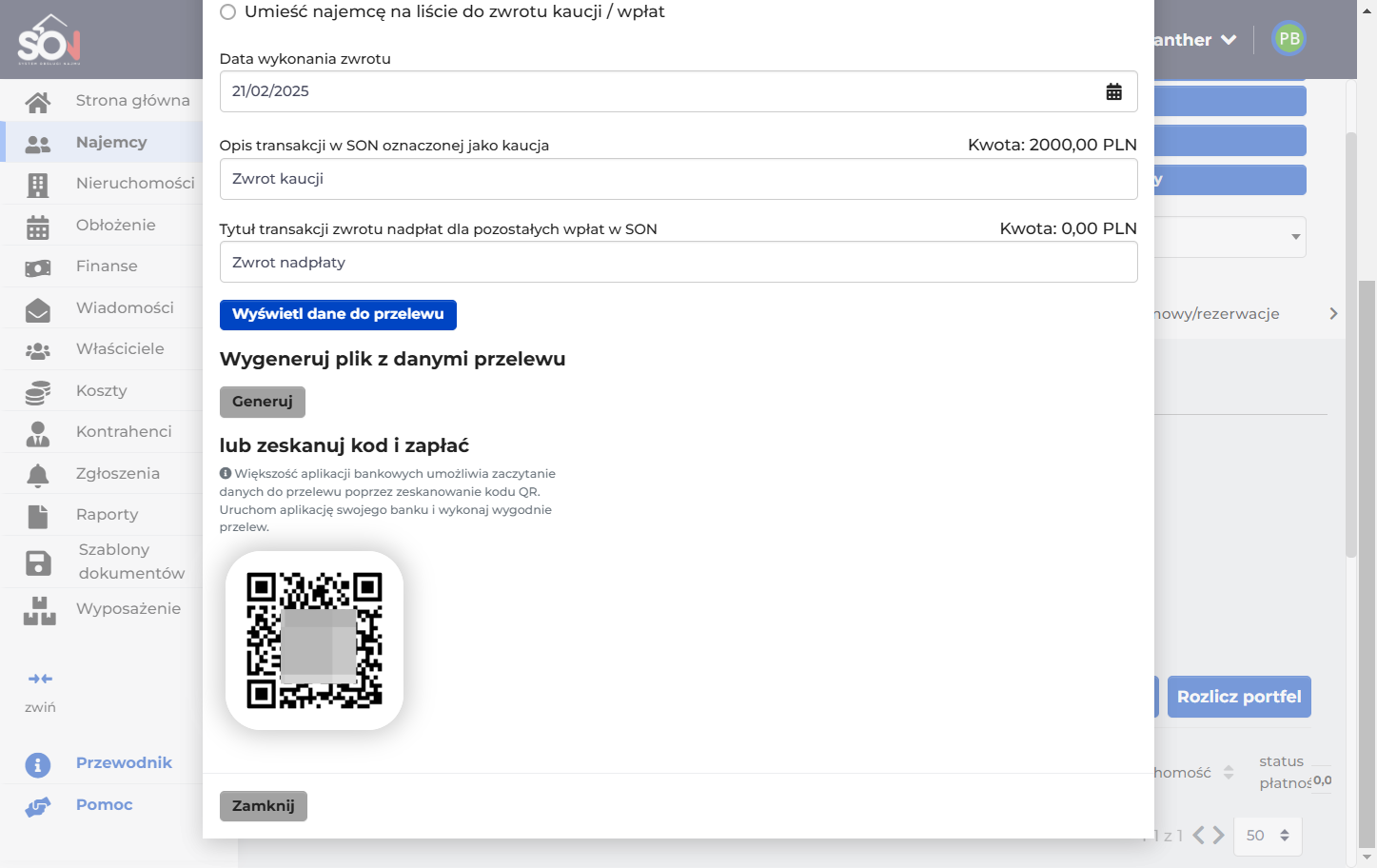Click the Pomoc handshake icon

pos(38,806)
